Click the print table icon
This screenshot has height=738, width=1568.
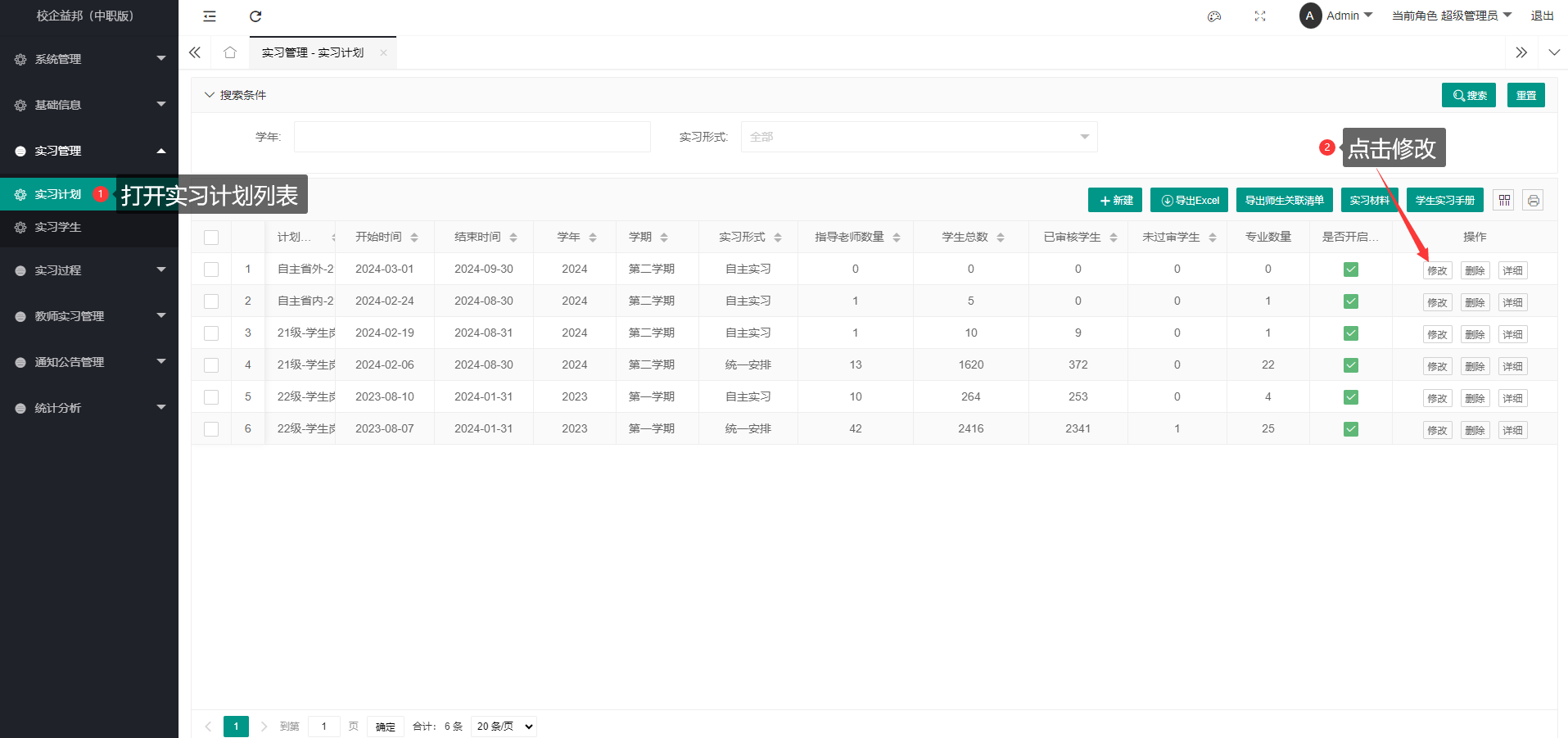coord(1533,201)
